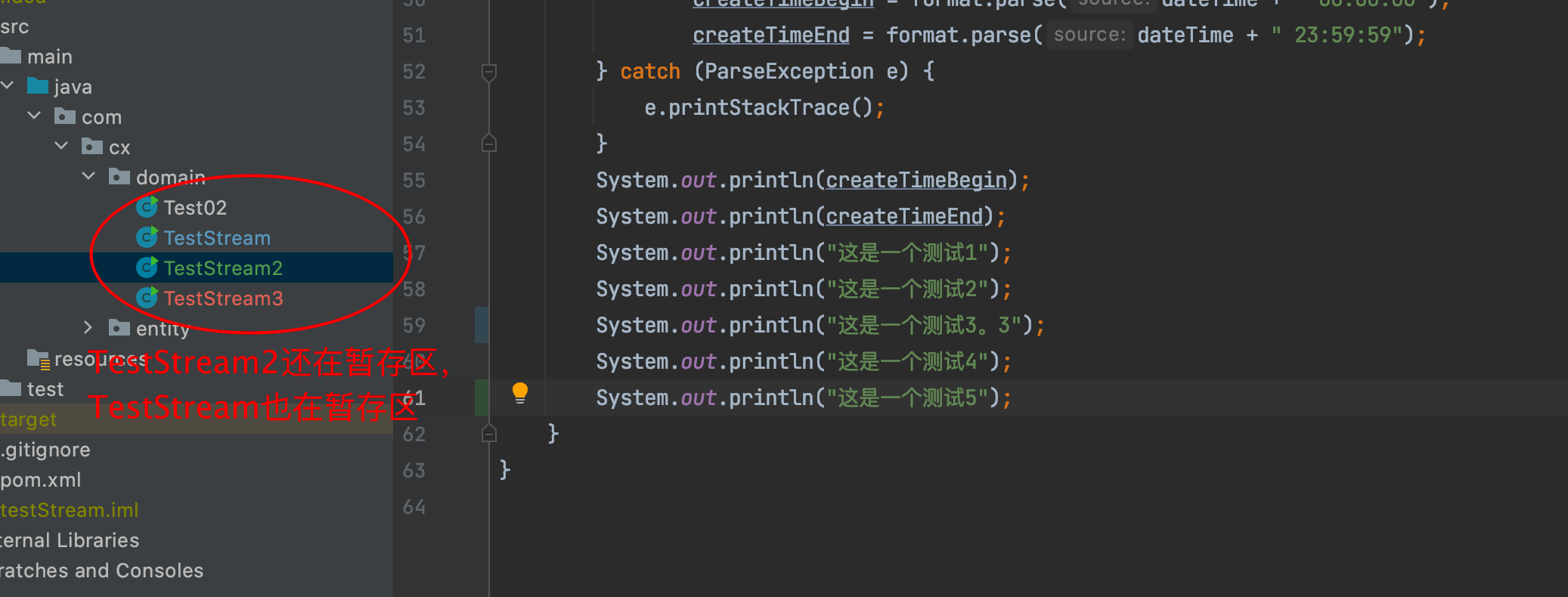Click createTimeEnd argument on line 56
The image size is (1568, 597).
click(904, 217)
